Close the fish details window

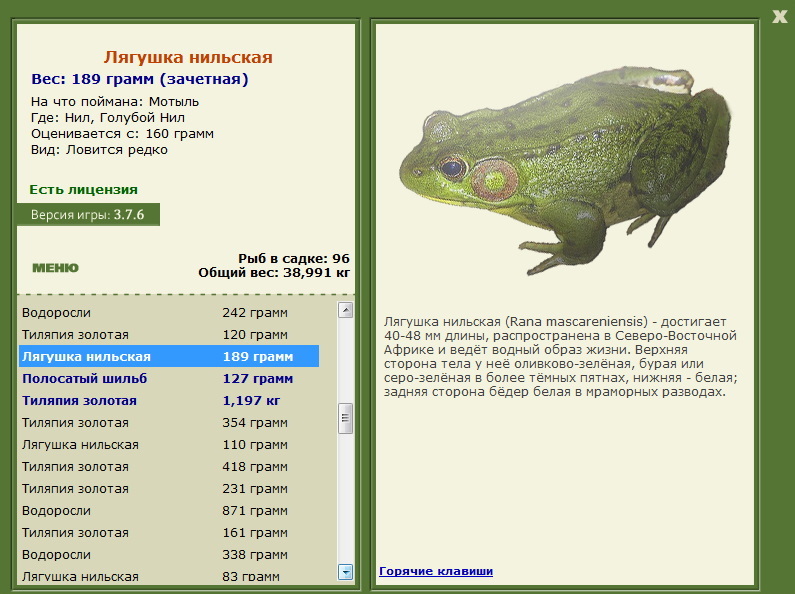pyautogui.click(x=780, y=17)
